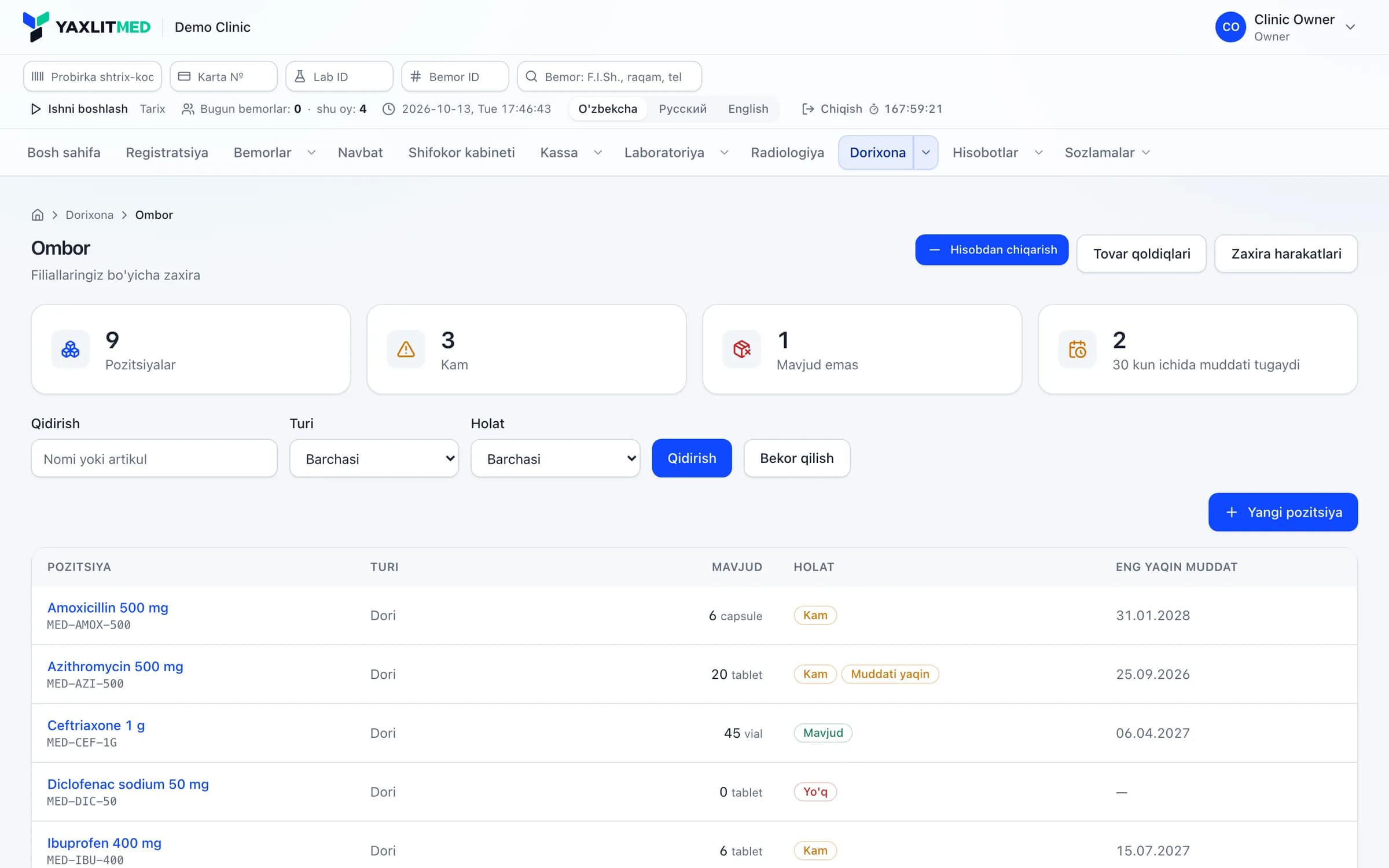This screenshot has height=868, width=1389.
Task: Click the patients icon beside Bugun bemorlar
Action: coord(188,109)
